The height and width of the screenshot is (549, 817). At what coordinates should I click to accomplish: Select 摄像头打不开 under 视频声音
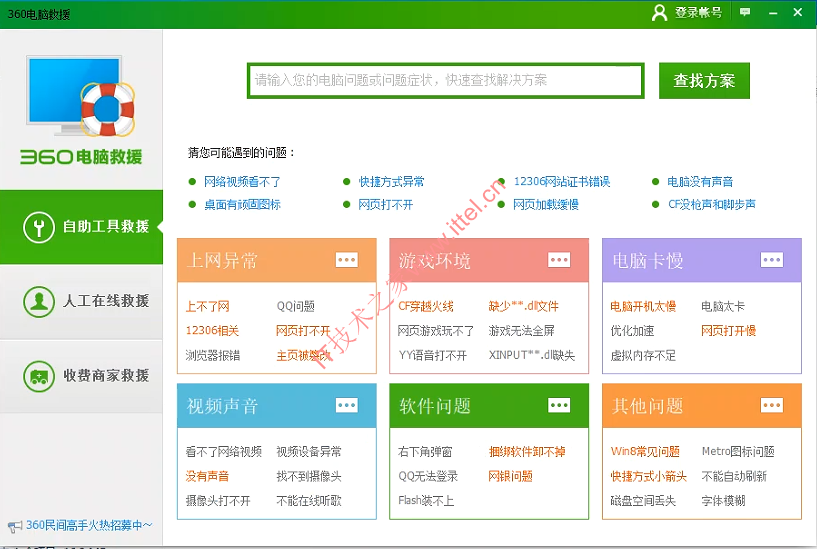pos(218,501)
